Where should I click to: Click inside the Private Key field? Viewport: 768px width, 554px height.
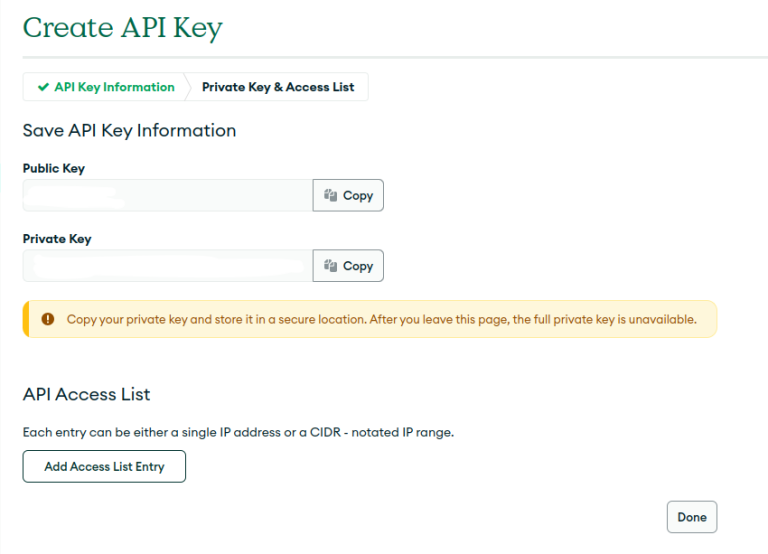click(x=168, y=266)
